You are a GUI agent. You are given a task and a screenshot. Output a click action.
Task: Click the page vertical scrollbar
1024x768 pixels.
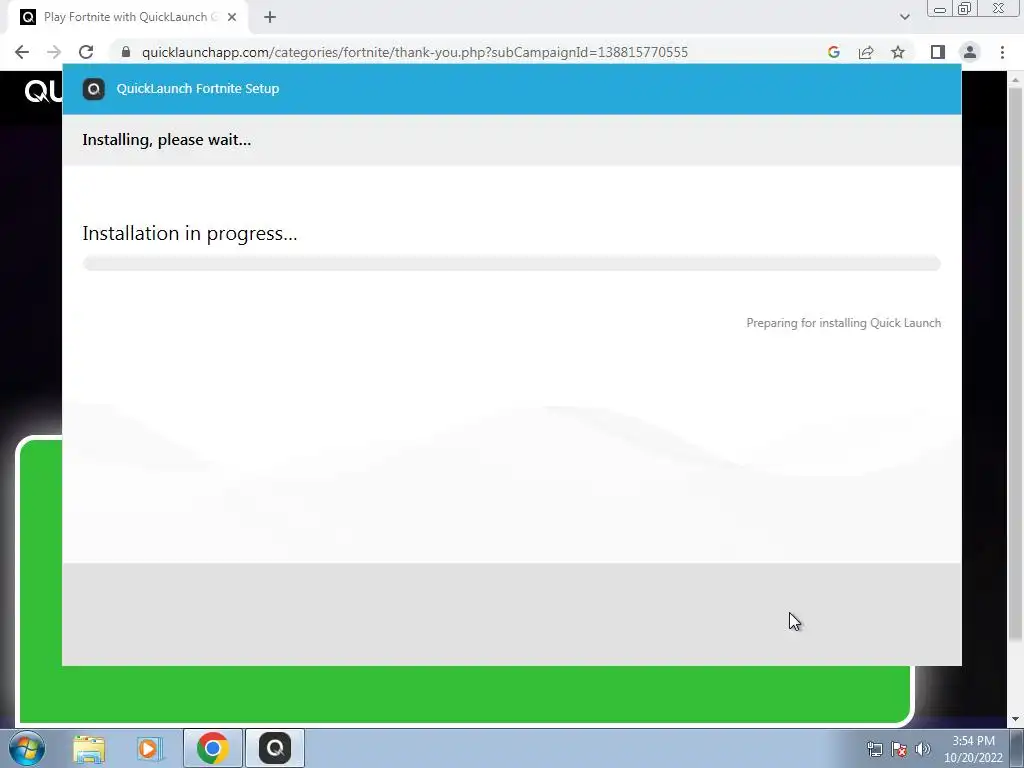pos(1015,362)
